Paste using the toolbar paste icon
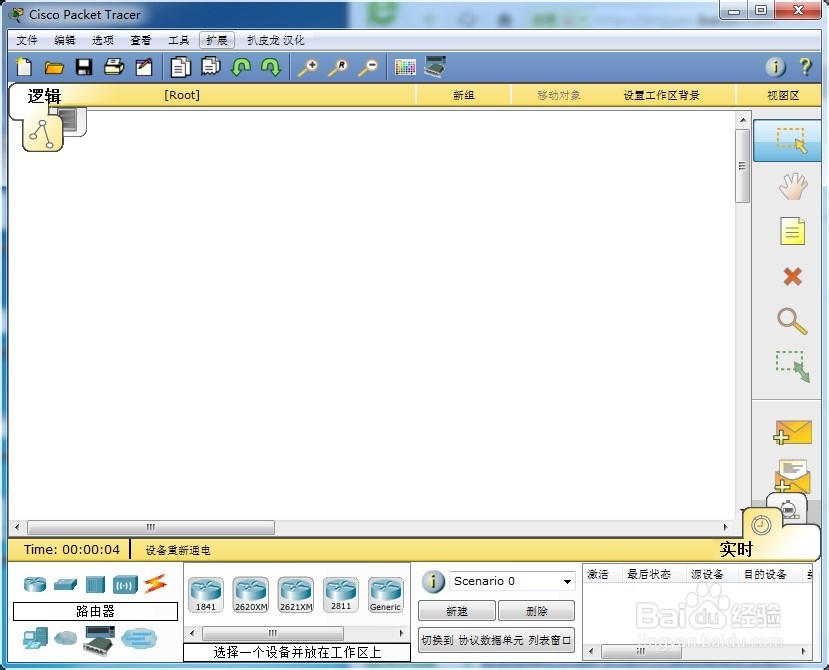 click(210, 67)
